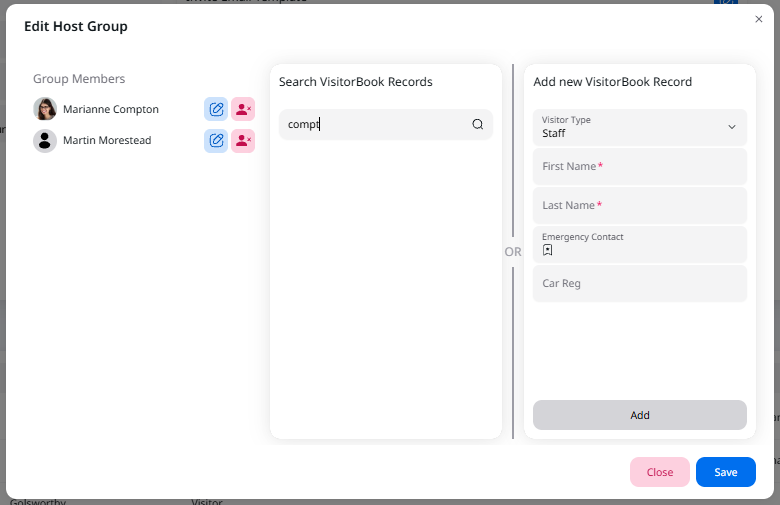Focus the VisitorBook search box containing 'compt'

coord(375,125)
